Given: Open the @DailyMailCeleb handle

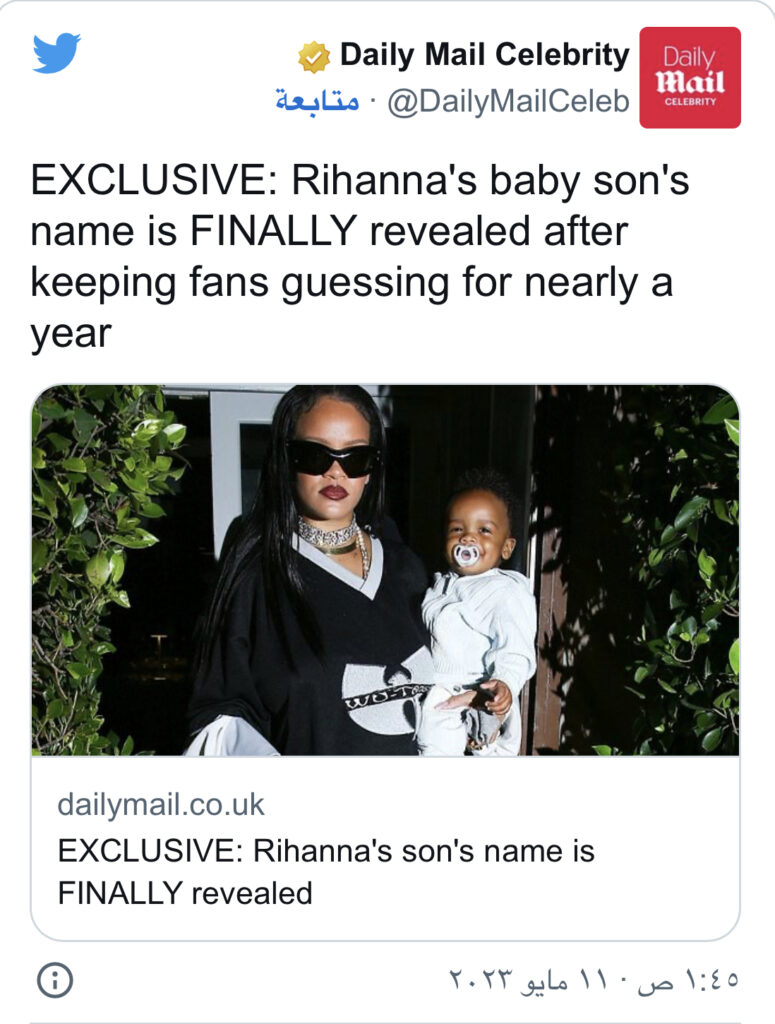Looking at the screenshot, I should (x=507, y=103).
